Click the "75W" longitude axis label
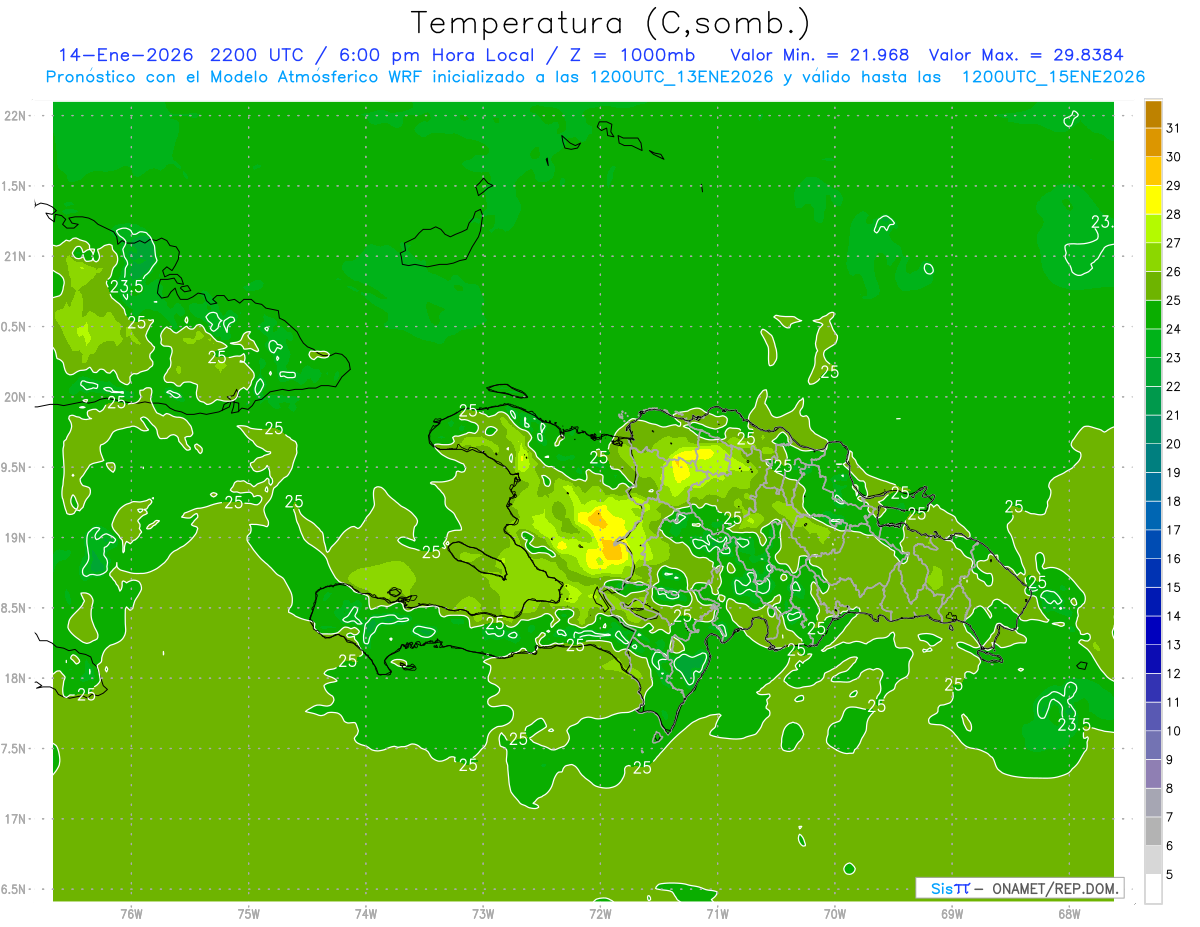 (x=249, y=913)
